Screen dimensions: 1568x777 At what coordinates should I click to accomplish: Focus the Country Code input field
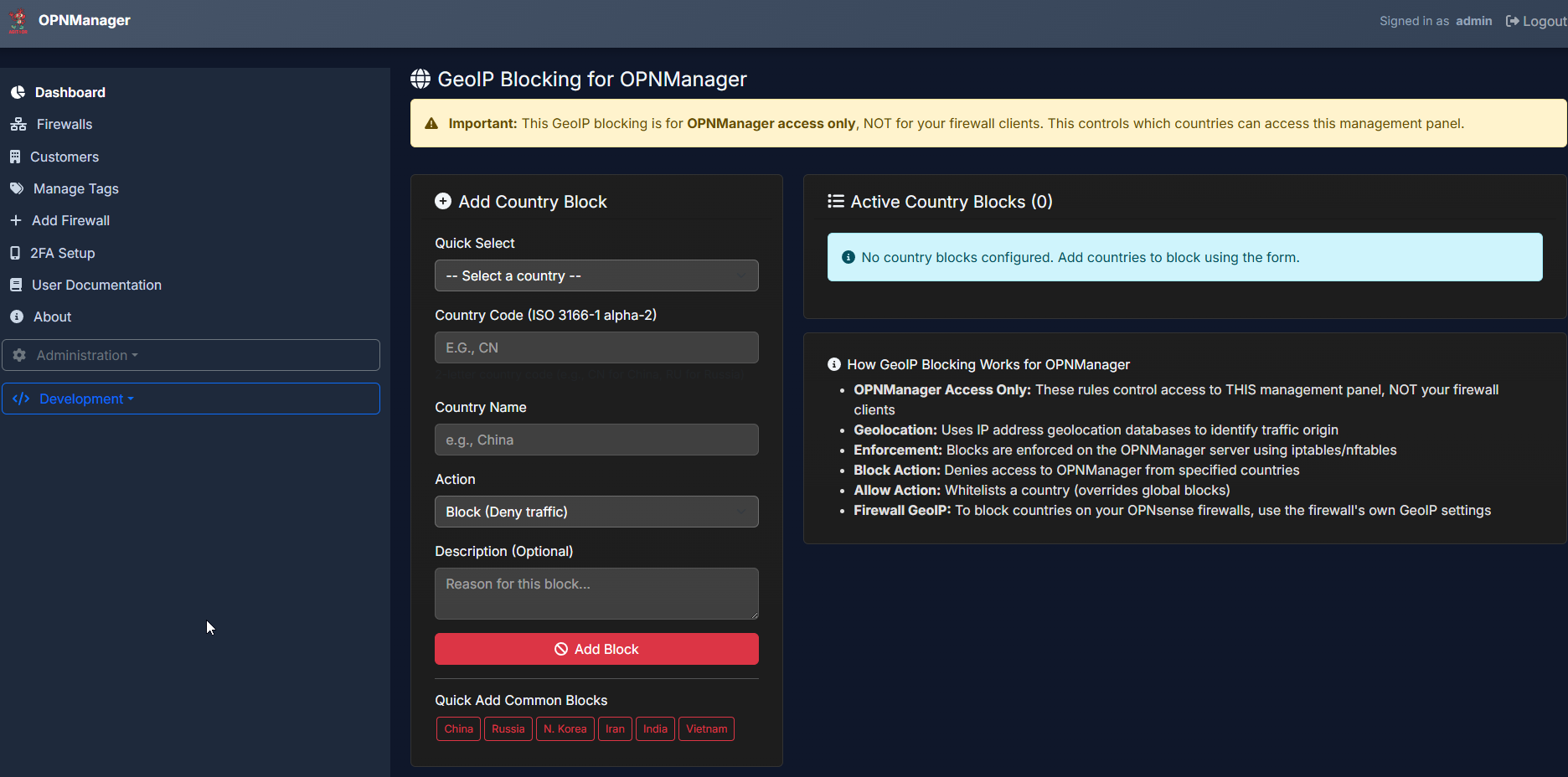tap(596, 347)
